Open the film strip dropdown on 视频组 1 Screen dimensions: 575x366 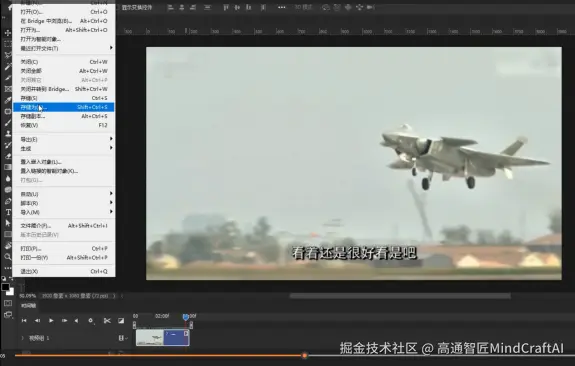122,338
